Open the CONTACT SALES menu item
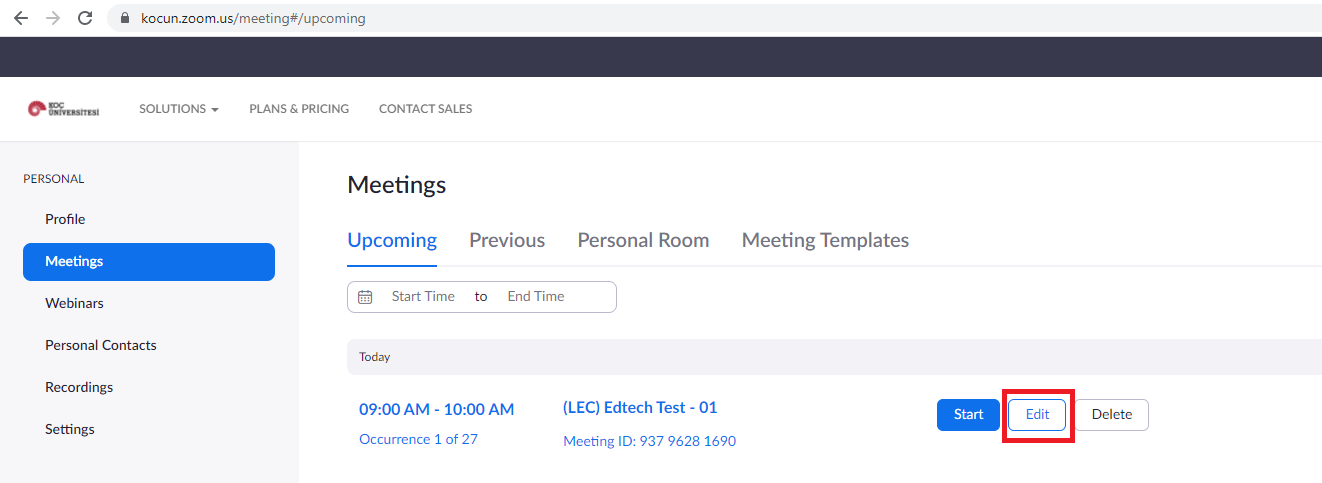Viewport: 1322px width, 483px height. click(425, 109)
